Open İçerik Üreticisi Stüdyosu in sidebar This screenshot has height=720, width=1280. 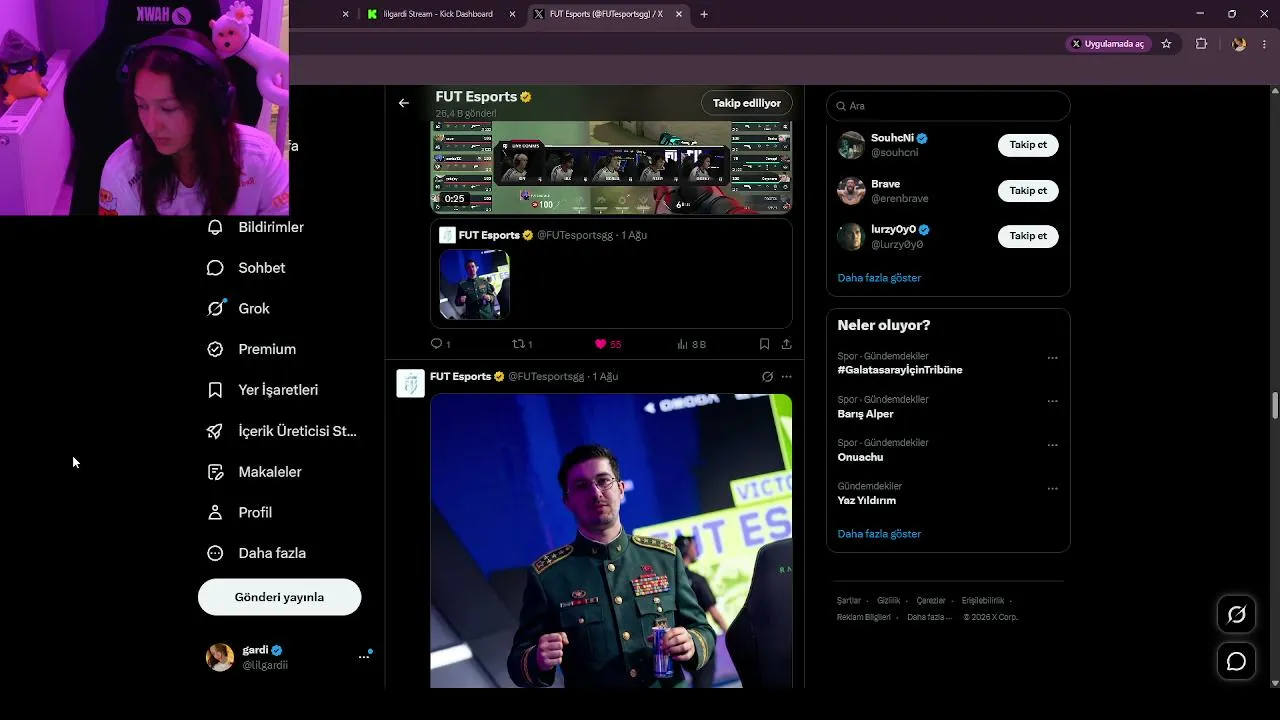(x=282, y=431)
